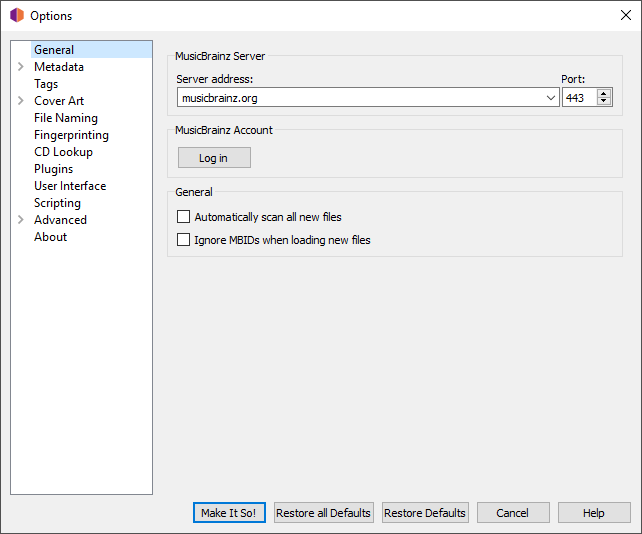Increase the Port number with up arrow
The height and width of the screenshot is (534, 642).
click(x=604, y=93)
